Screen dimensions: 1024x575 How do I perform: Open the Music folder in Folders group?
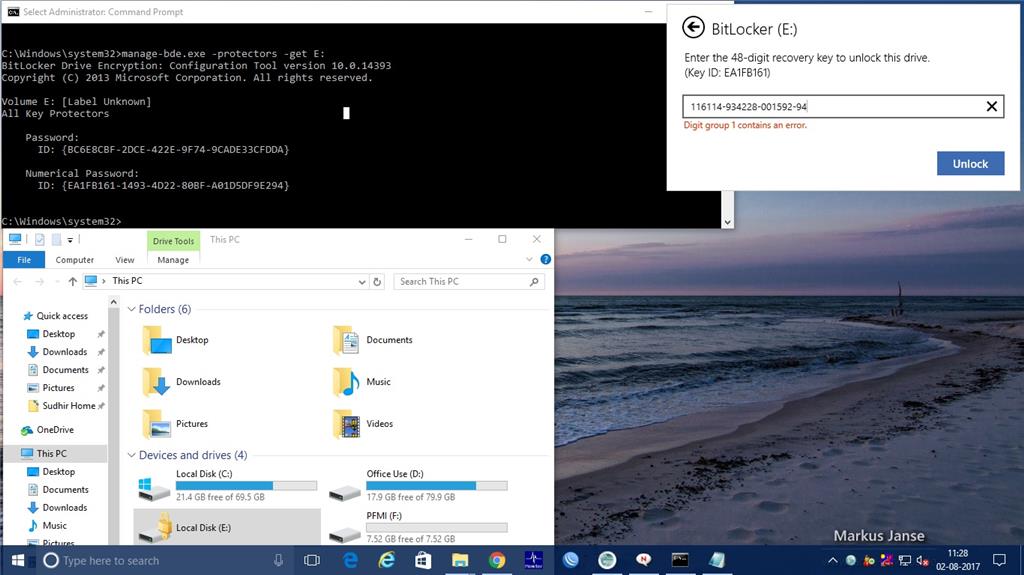click(361, 382)
